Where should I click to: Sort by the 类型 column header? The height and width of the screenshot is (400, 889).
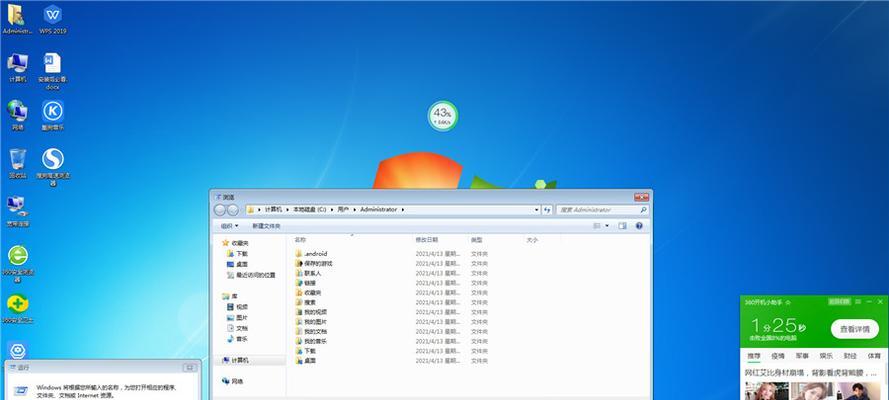pos(477,240)
